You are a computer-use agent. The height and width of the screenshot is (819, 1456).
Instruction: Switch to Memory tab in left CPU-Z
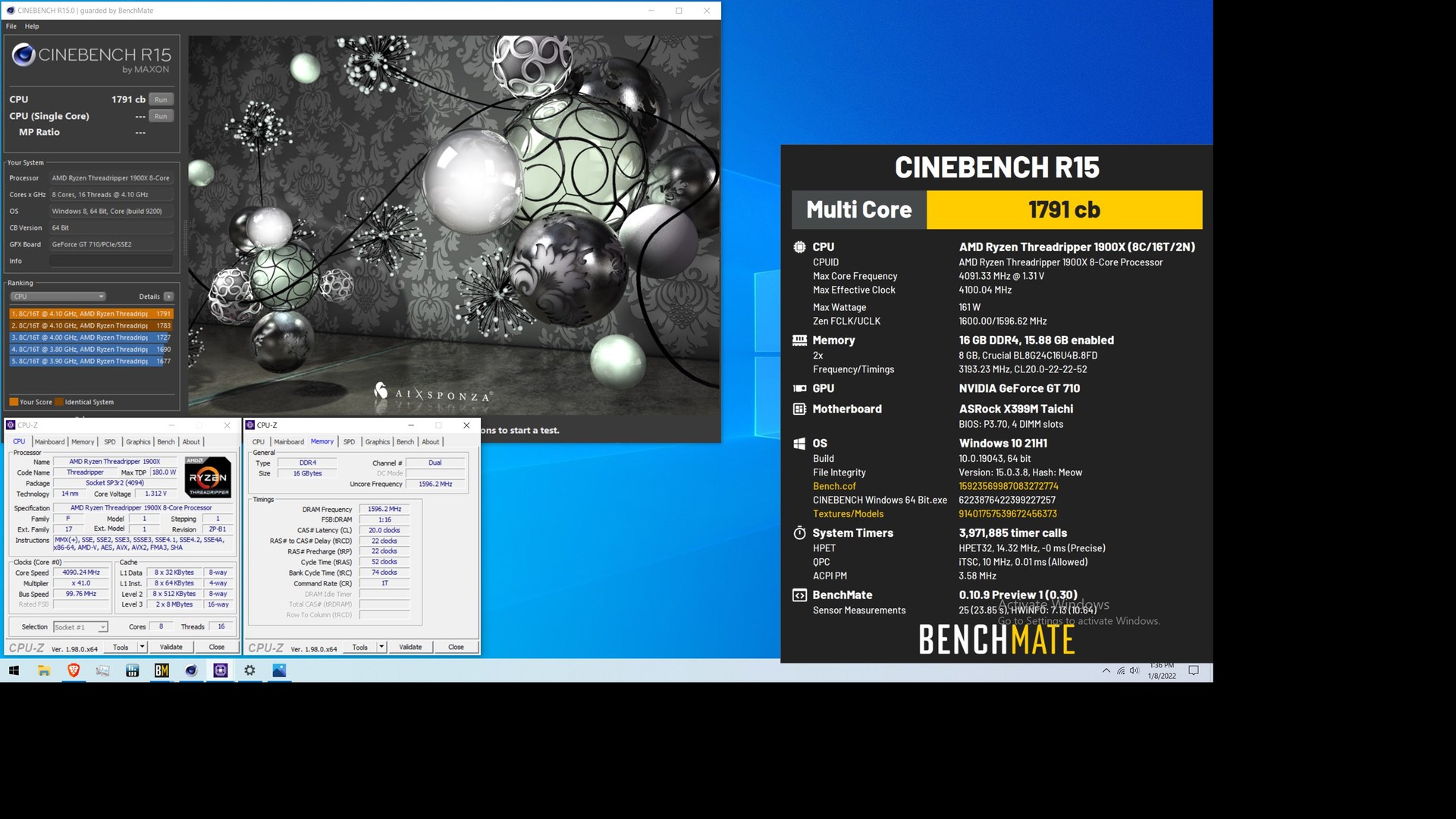pos(83,442)
